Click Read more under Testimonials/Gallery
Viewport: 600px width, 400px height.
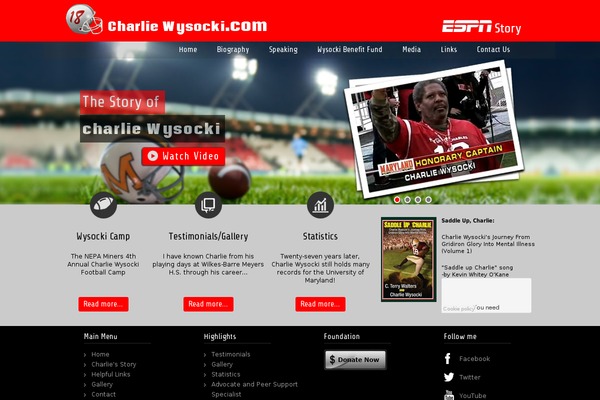(208, 304)
